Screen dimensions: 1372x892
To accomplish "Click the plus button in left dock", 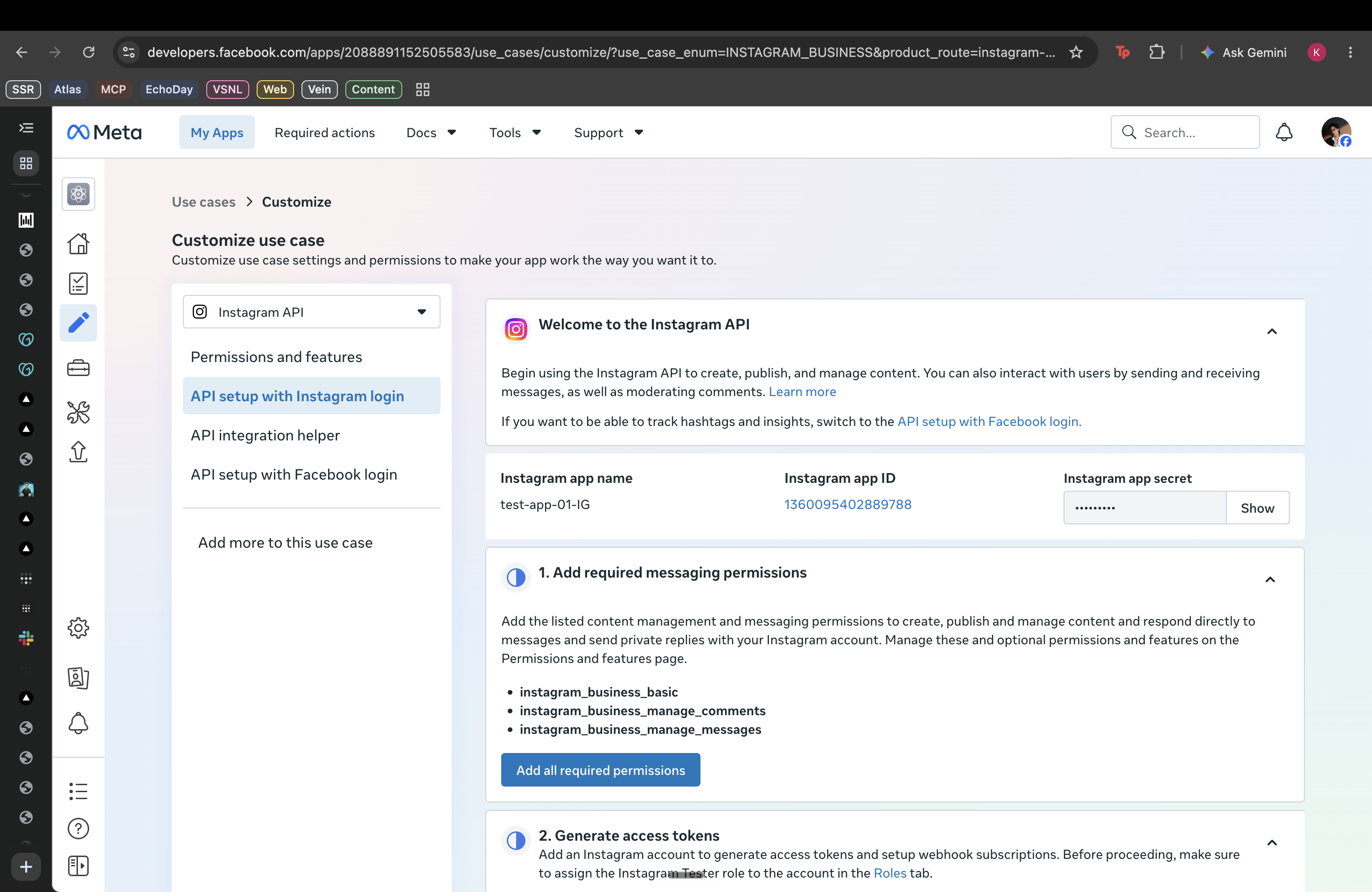I will point(26,867).
